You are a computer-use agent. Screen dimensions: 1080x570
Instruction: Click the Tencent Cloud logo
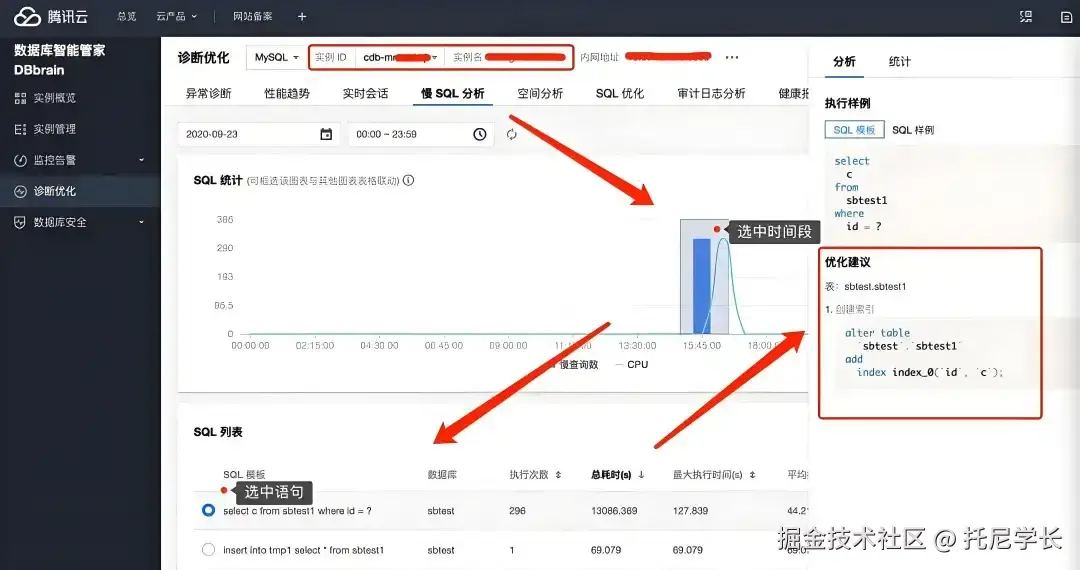click(x=51, y=17)
